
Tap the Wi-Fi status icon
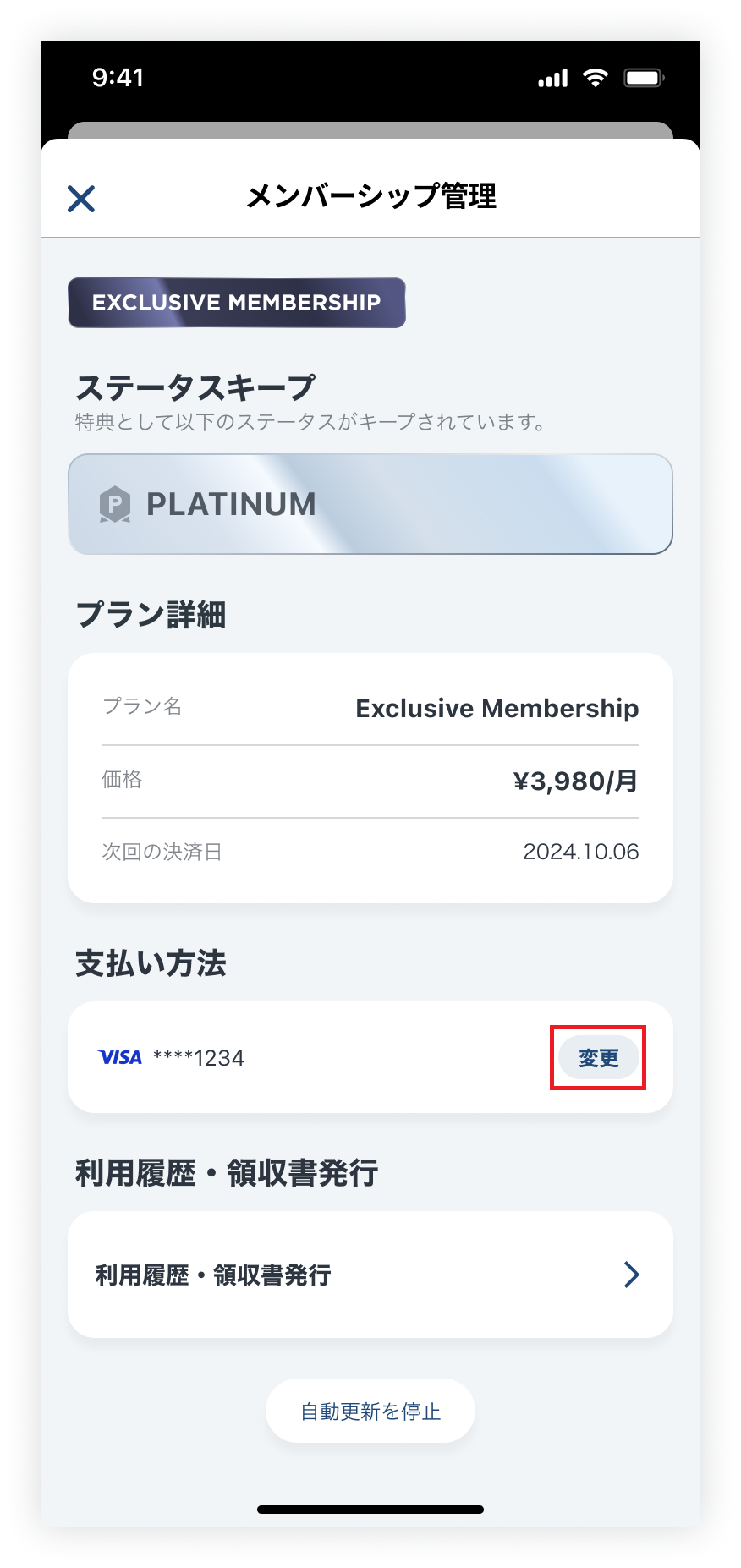click(596, 78)
